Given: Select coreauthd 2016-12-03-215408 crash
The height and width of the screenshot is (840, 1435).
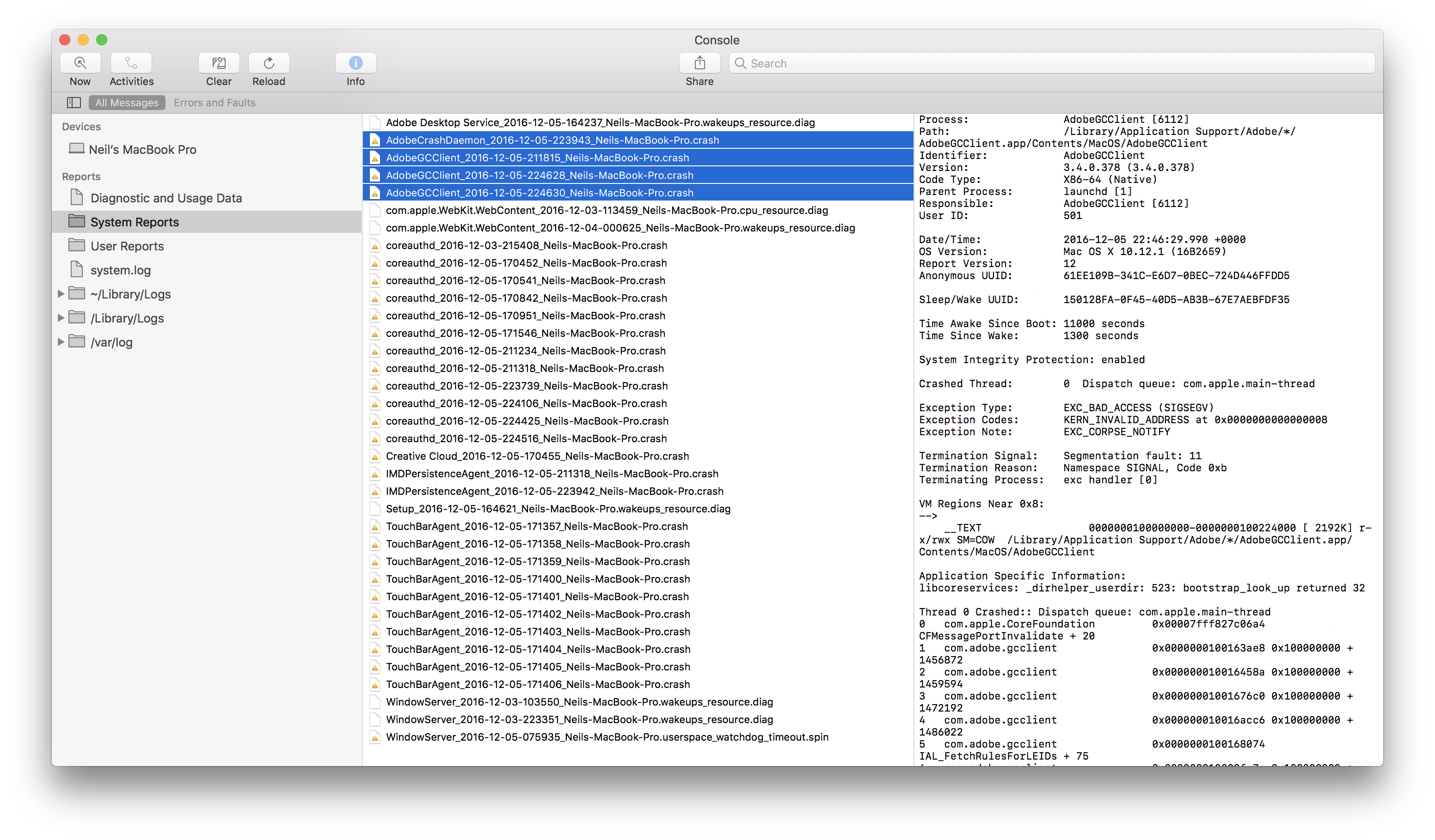Looking at the screenshot, I should (x=638, y=245).
